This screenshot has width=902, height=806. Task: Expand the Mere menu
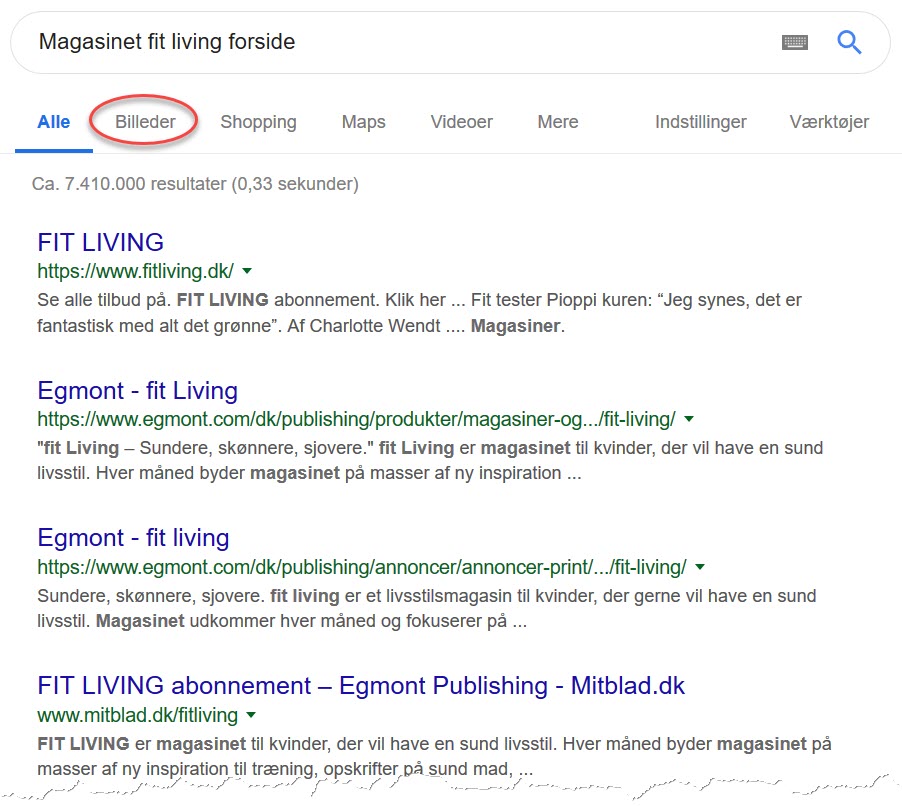pyautogui.click(x=557, y=122)
